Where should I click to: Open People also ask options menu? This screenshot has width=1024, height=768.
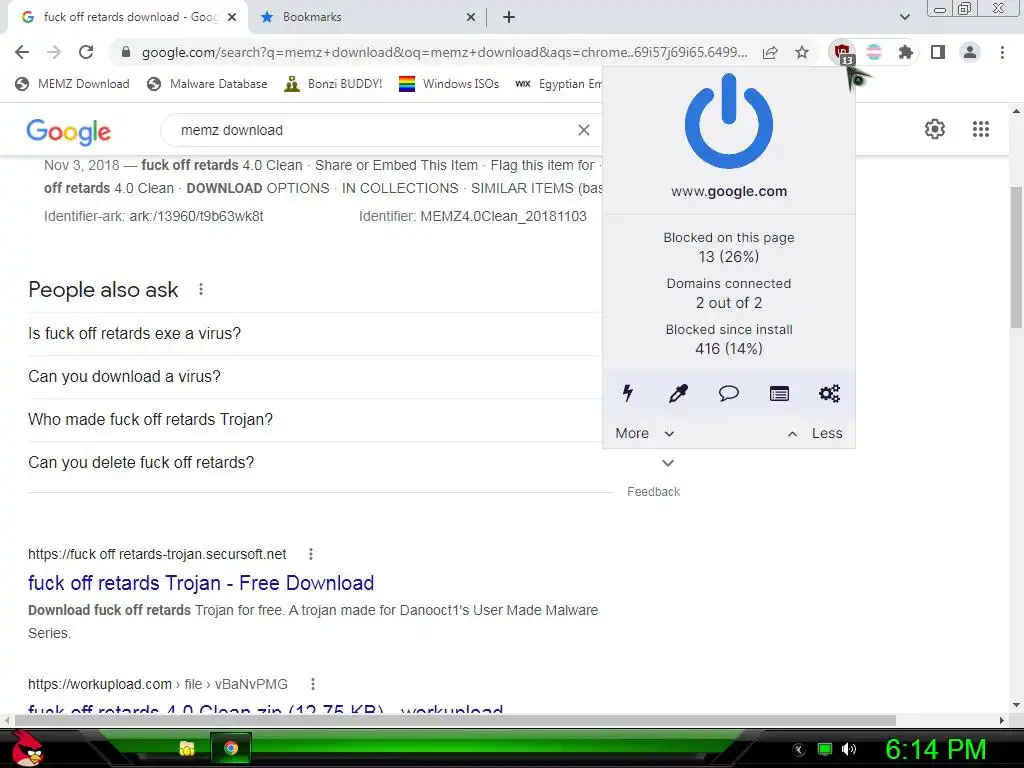click(x=201, y=289)
